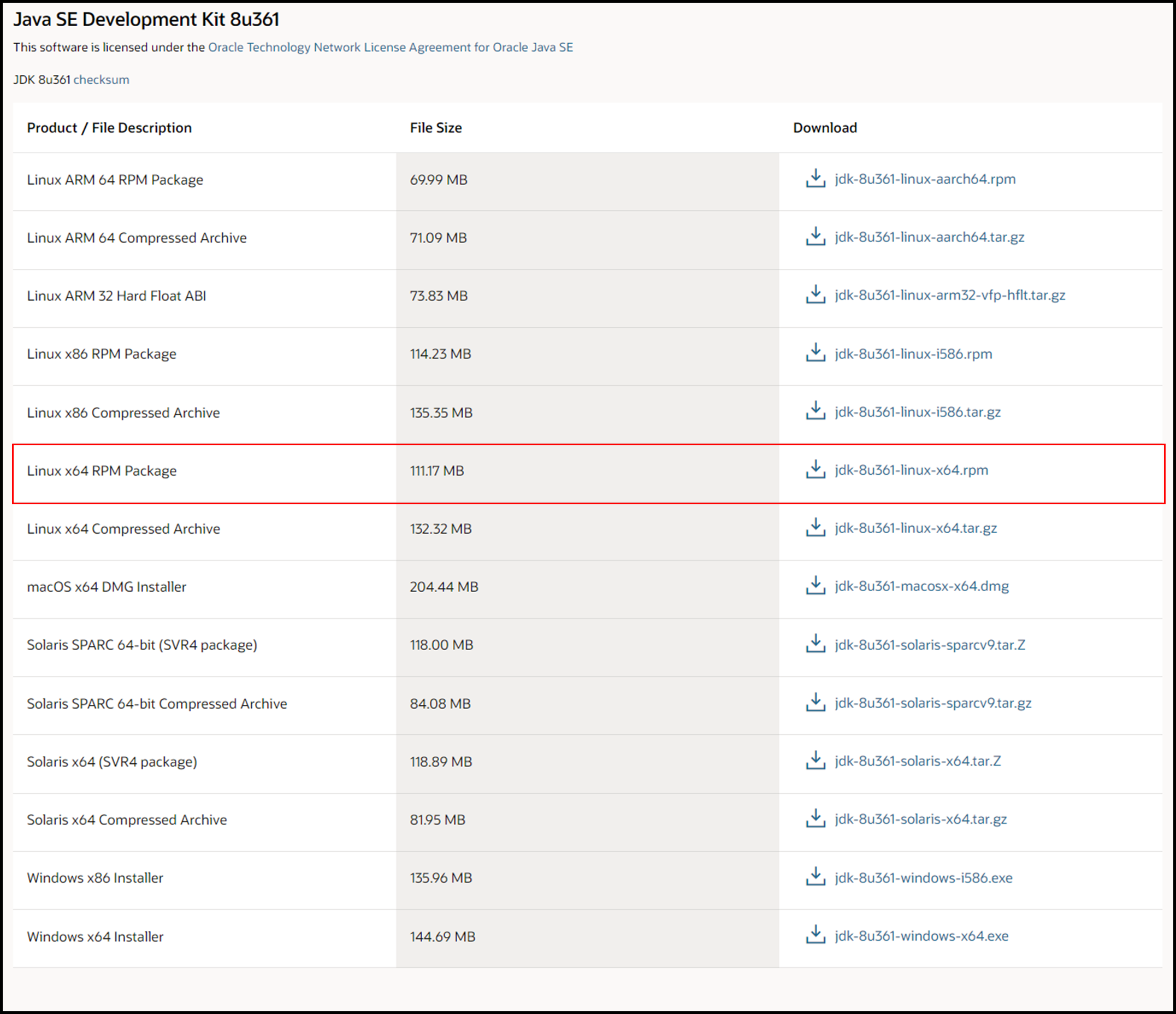1176x1014 pixels.
Task: Click download icon for Solaris SPARC tar.Z
Action: pos(815,644)
